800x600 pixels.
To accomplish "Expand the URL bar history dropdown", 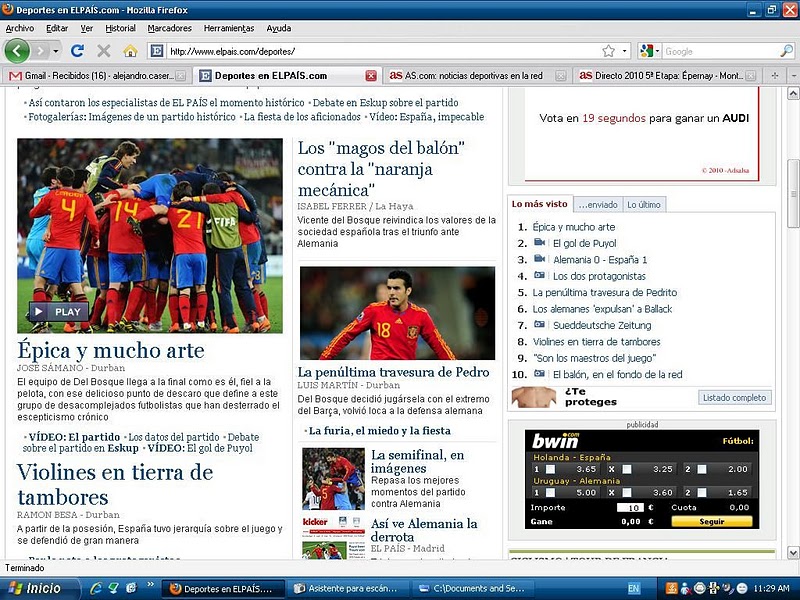I will coord(626,51).
